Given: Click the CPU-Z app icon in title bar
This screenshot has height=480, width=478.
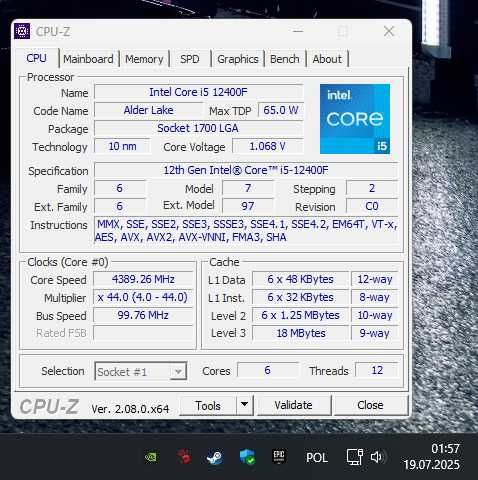Looking at the screenshot, I should tap(22, 31).
